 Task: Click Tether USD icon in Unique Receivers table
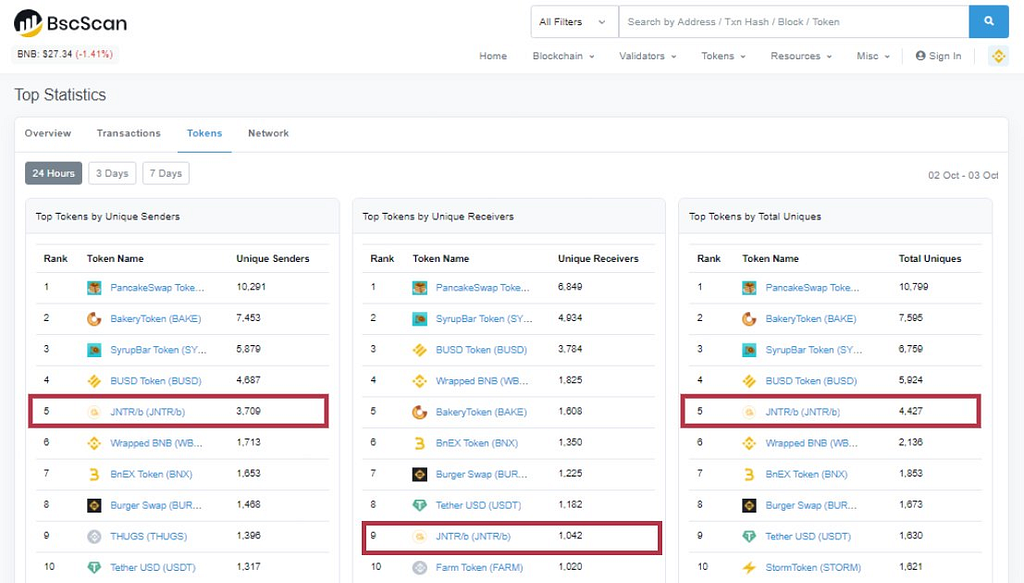coord(420,505)
